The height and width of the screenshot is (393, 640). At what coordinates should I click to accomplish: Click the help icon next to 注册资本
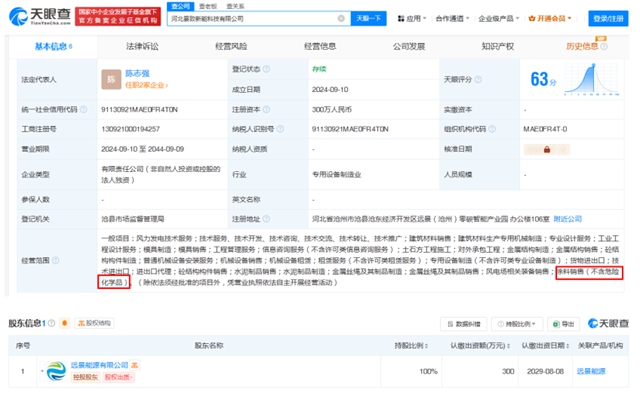click(267, 109)
